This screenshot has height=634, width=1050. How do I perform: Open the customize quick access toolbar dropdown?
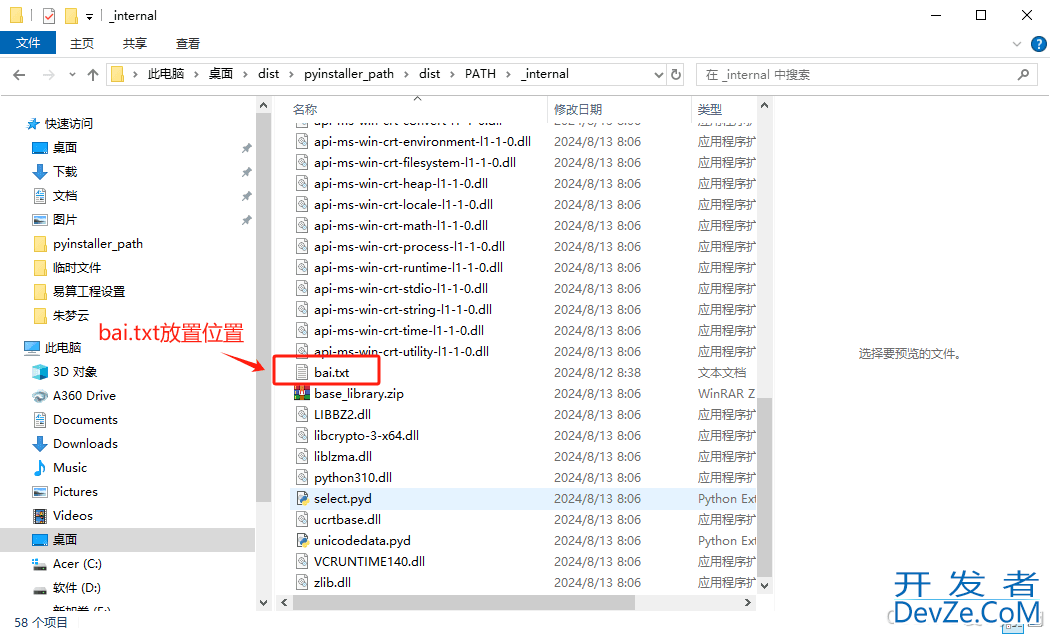[89, 17]
